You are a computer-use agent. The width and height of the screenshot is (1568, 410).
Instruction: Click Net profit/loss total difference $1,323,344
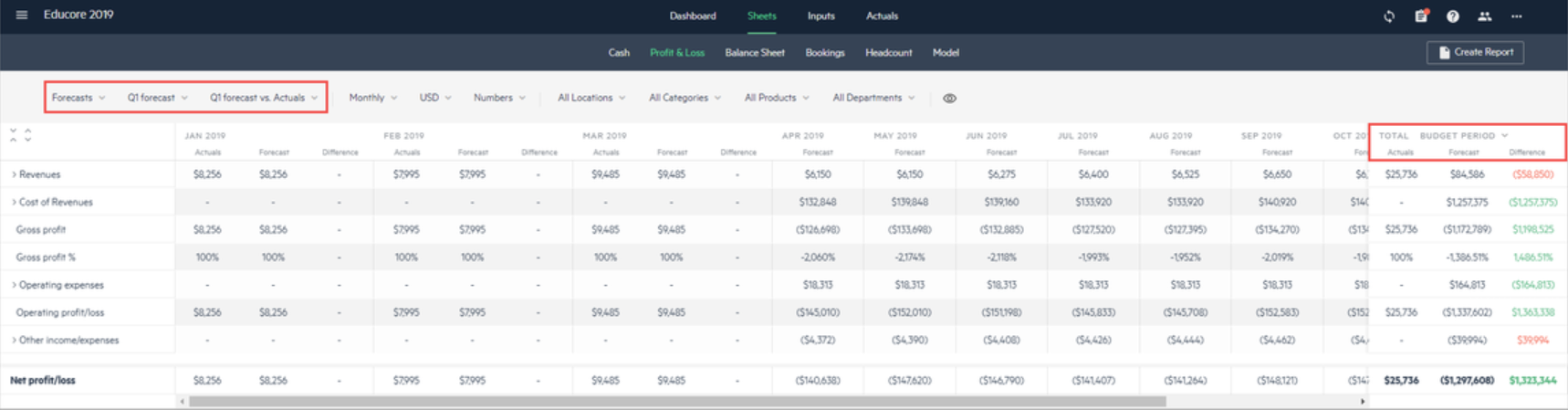tap(1533, 380)
